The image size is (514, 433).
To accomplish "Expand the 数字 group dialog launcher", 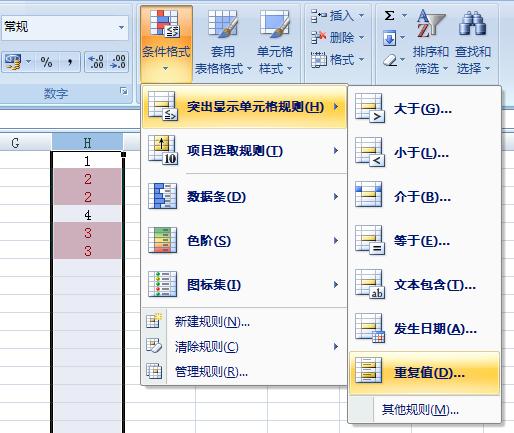I will [124, 91].
